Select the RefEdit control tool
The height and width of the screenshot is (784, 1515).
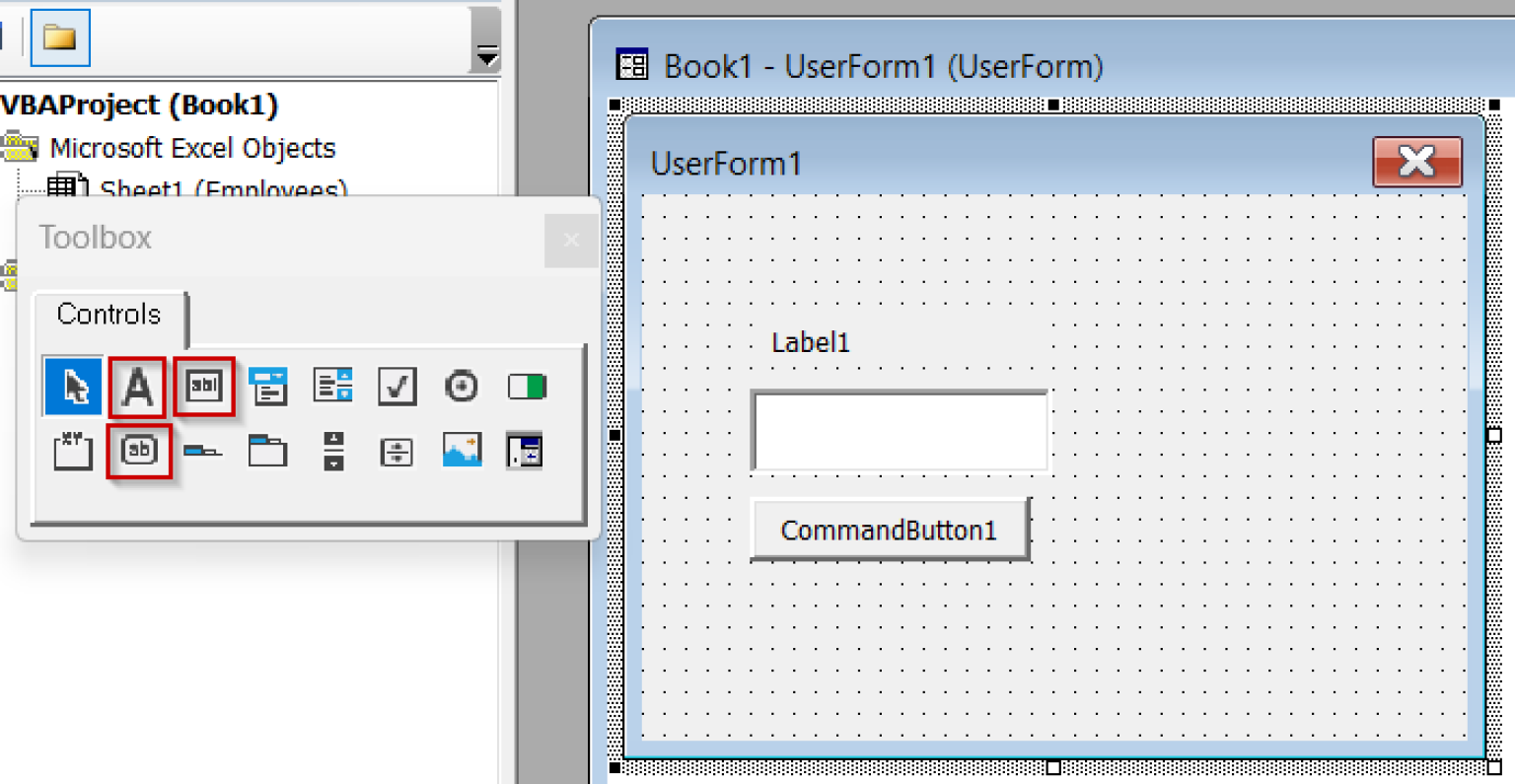click(x=526, y=451)
